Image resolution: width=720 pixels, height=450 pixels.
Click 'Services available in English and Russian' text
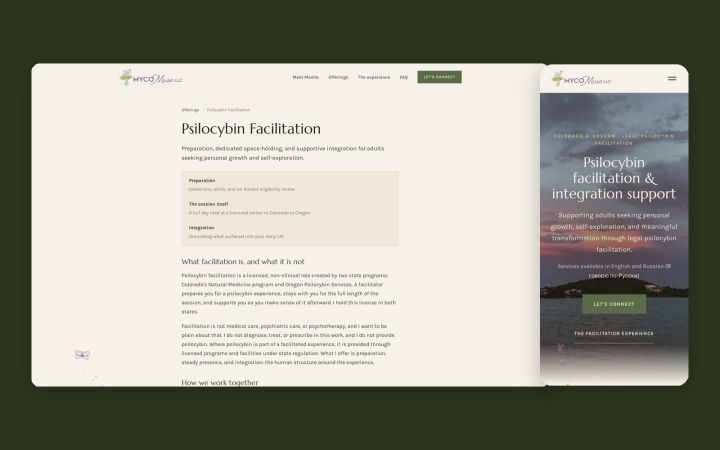point(614,270)
